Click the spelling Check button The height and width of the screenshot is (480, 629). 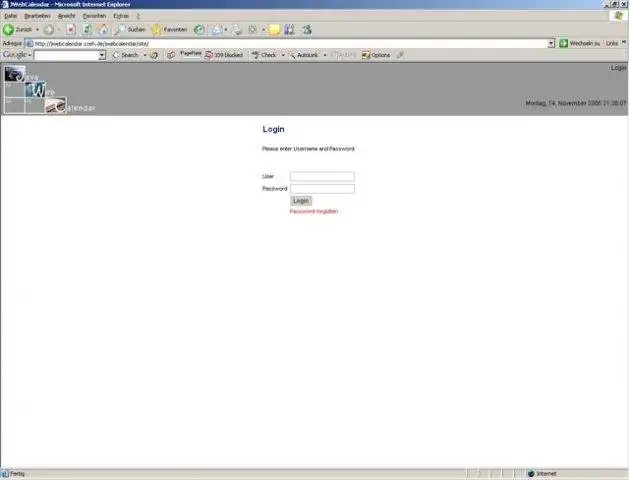(264, 55)
